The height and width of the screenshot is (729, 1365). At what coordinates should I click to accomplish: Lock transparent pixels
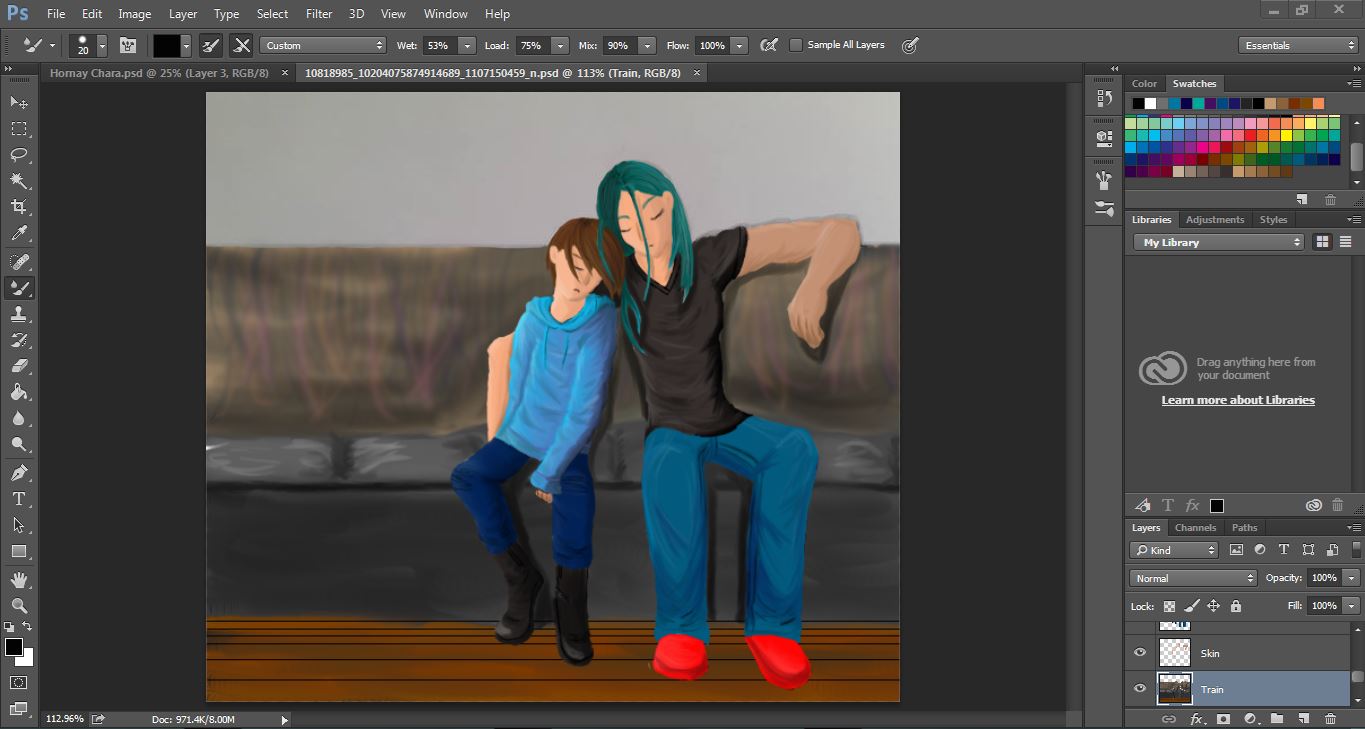pos(1169,606)
